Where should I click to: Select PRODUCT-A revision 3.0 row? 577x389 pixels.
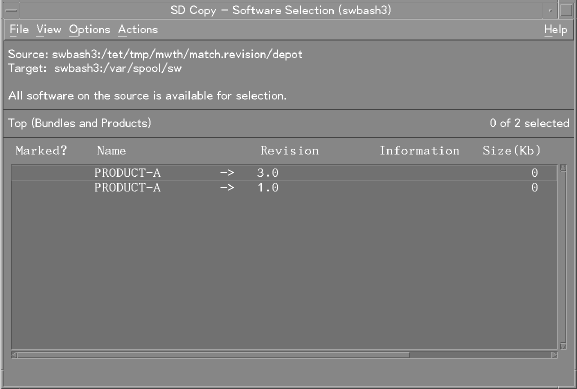click(284, 173)
